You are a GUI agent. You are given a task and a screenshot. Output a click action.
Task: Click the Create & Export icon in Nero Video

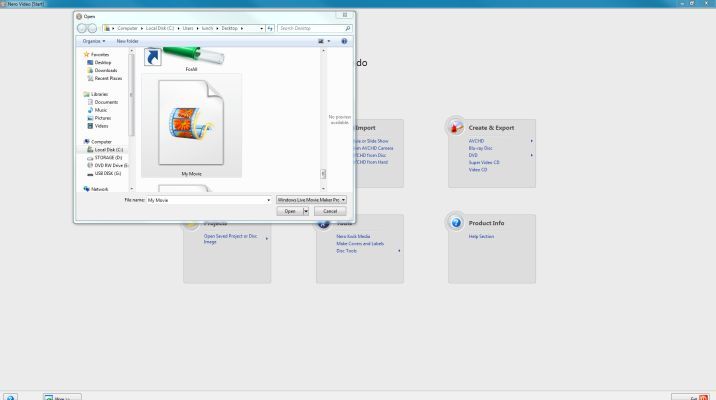click(x=456, y=127)
